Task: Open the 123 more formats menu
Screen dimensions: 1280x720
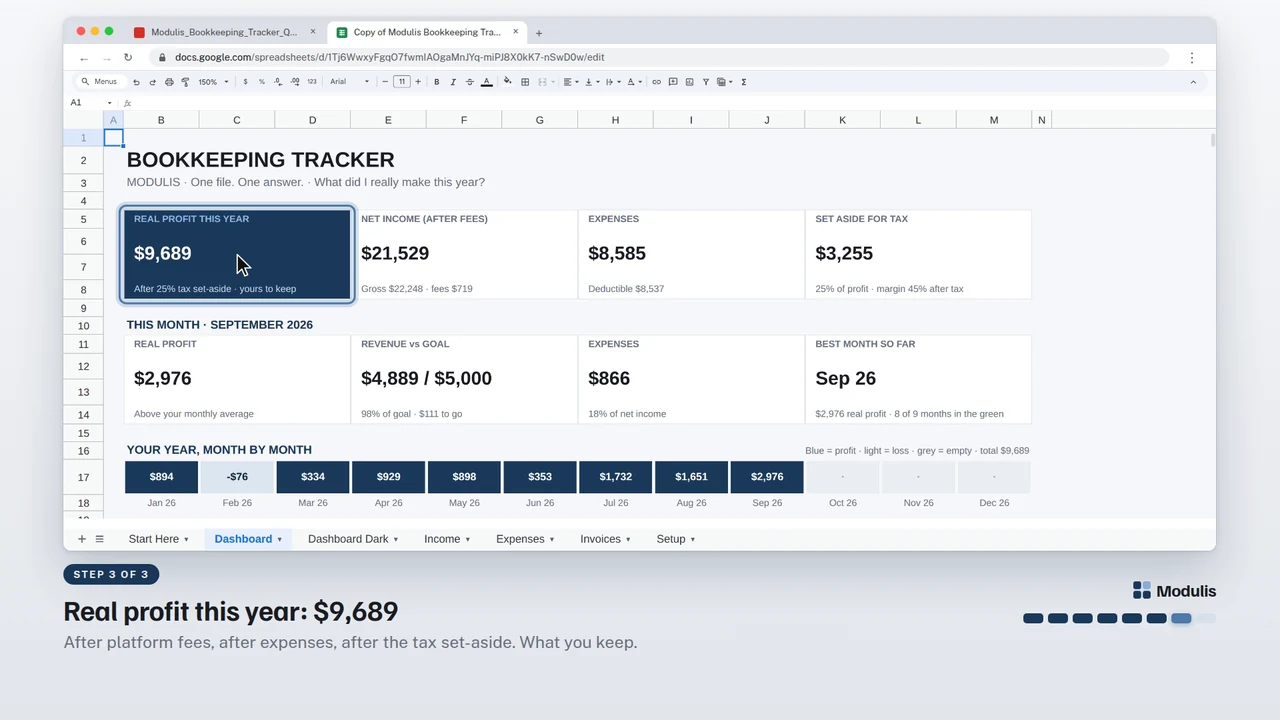Action: [x=312, y=82]
